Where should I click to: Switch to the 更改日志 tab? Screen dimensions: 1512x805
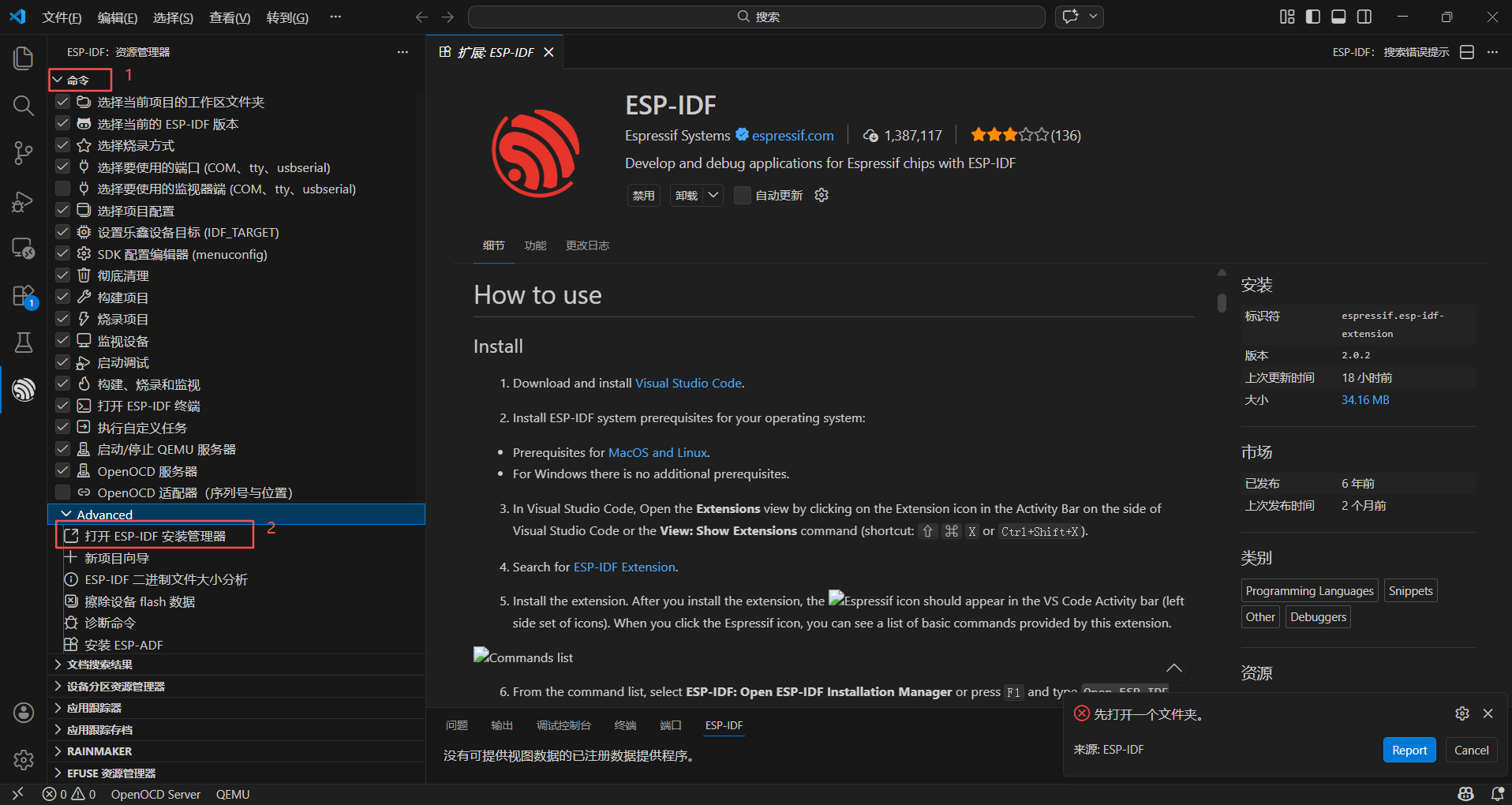[x=587, y=245]
